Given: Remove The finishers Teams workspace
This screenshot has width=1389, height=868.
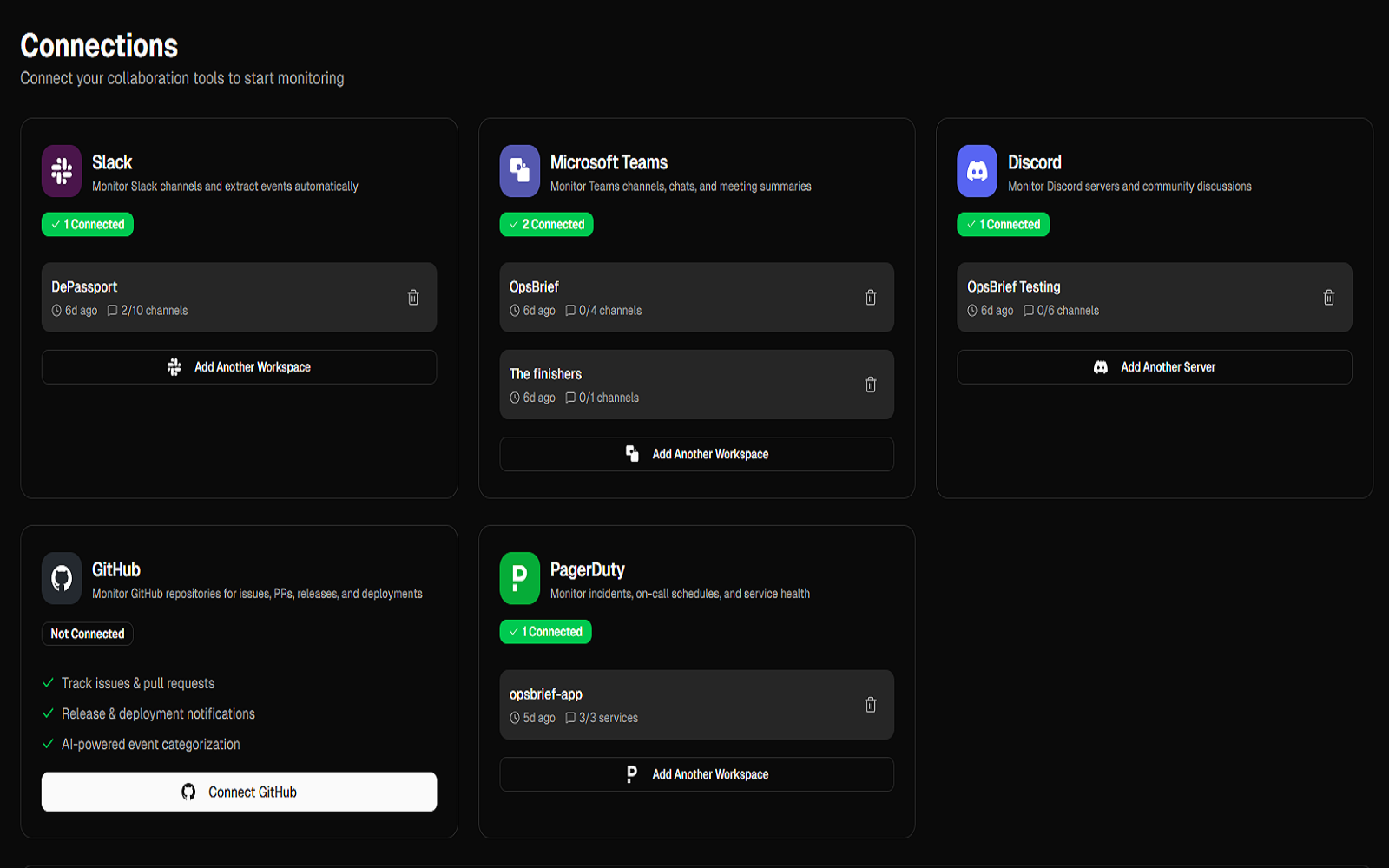Looking at the screenshot, I should pyautogui.click(x=872, y=384).
